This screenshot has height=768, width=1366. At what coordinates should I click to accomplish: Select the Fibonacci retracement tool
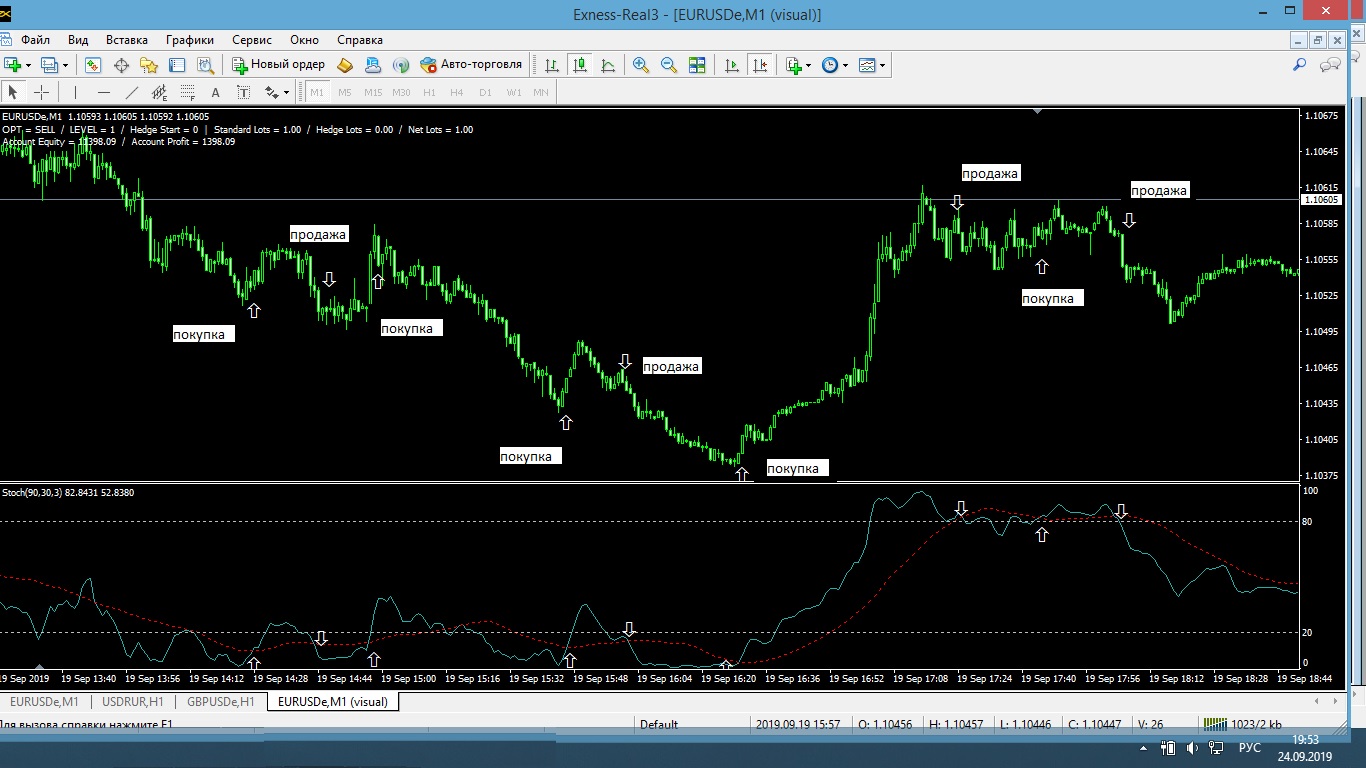187,92
